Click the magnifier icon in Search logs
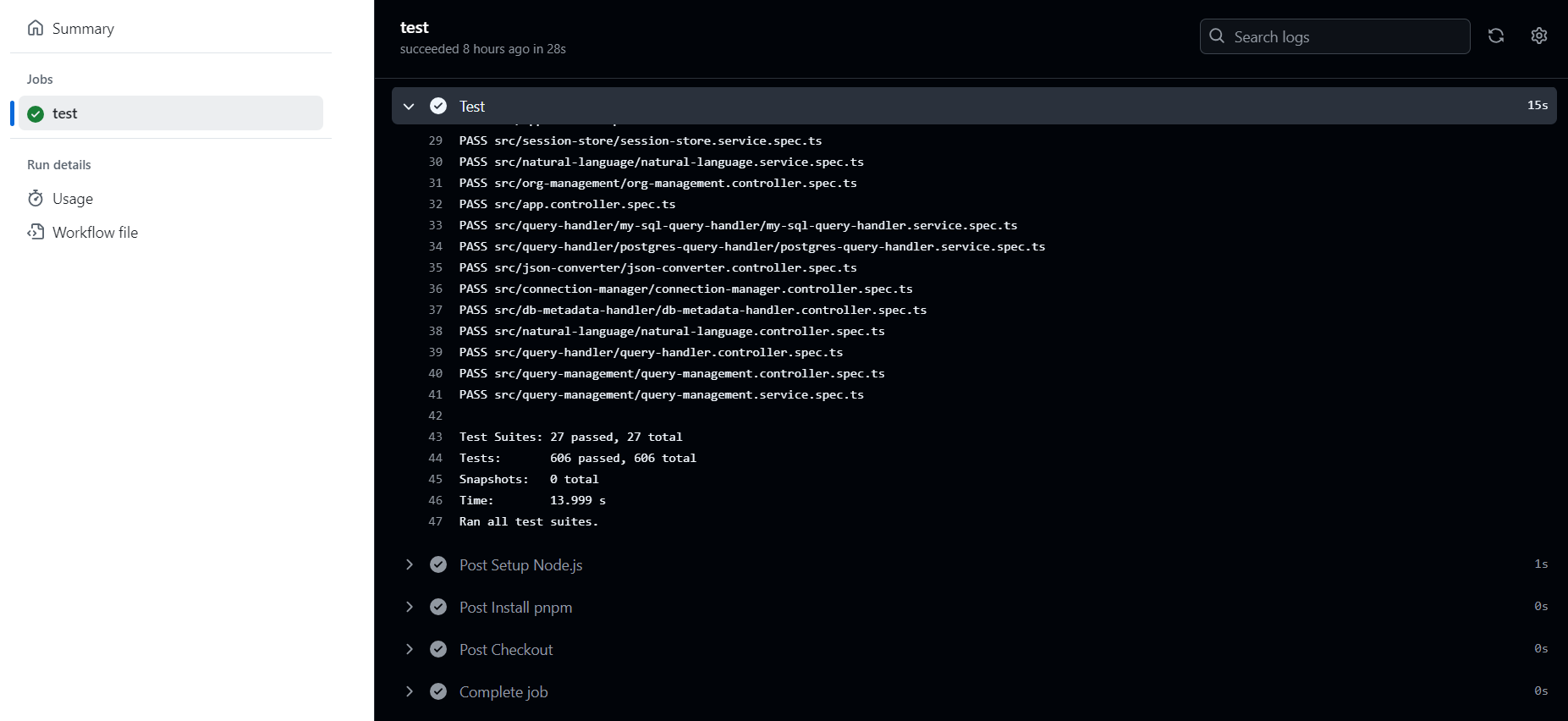 pos(1217,36)
